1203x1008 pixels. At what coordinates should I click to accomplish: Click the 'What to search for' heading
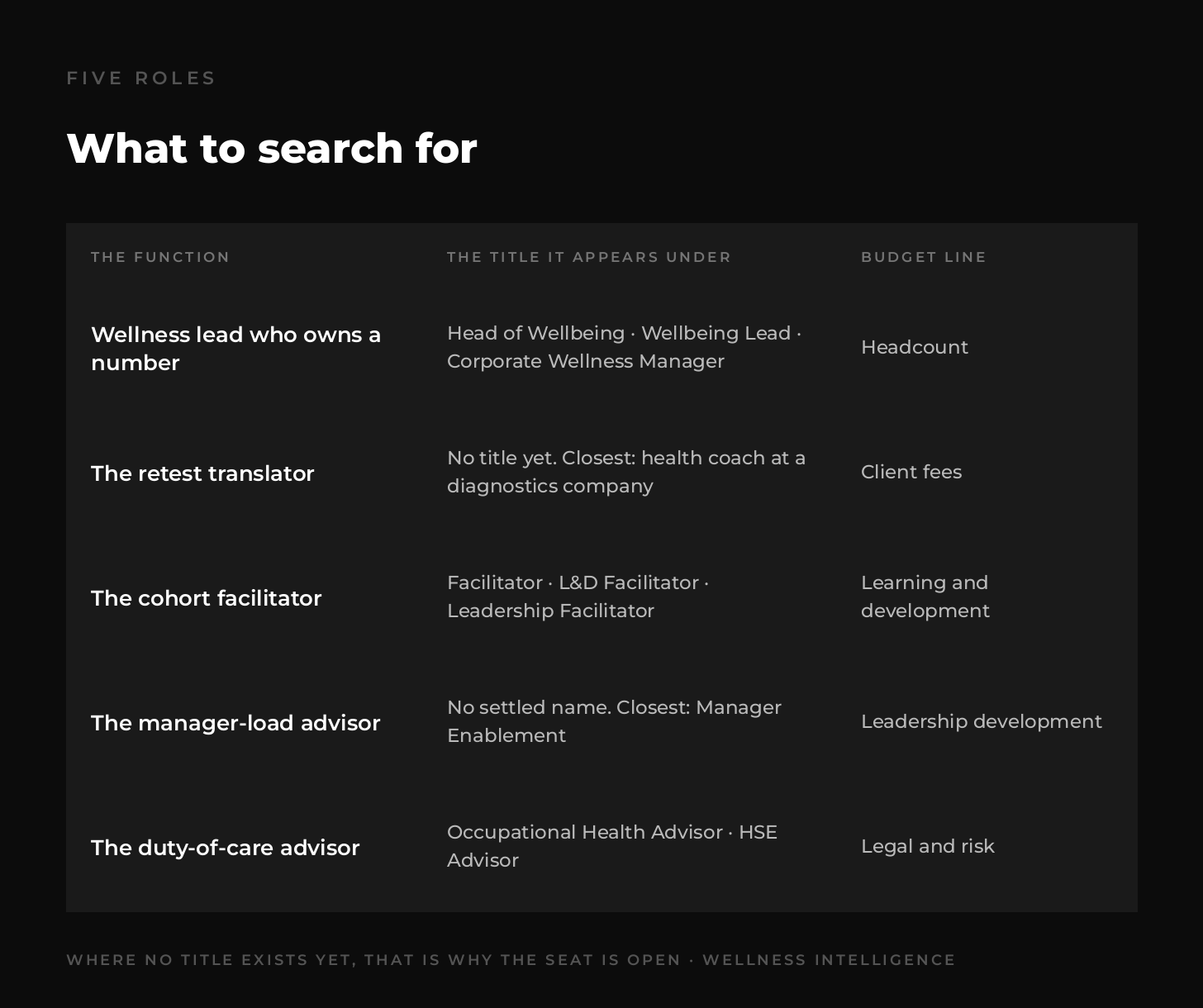272,149
